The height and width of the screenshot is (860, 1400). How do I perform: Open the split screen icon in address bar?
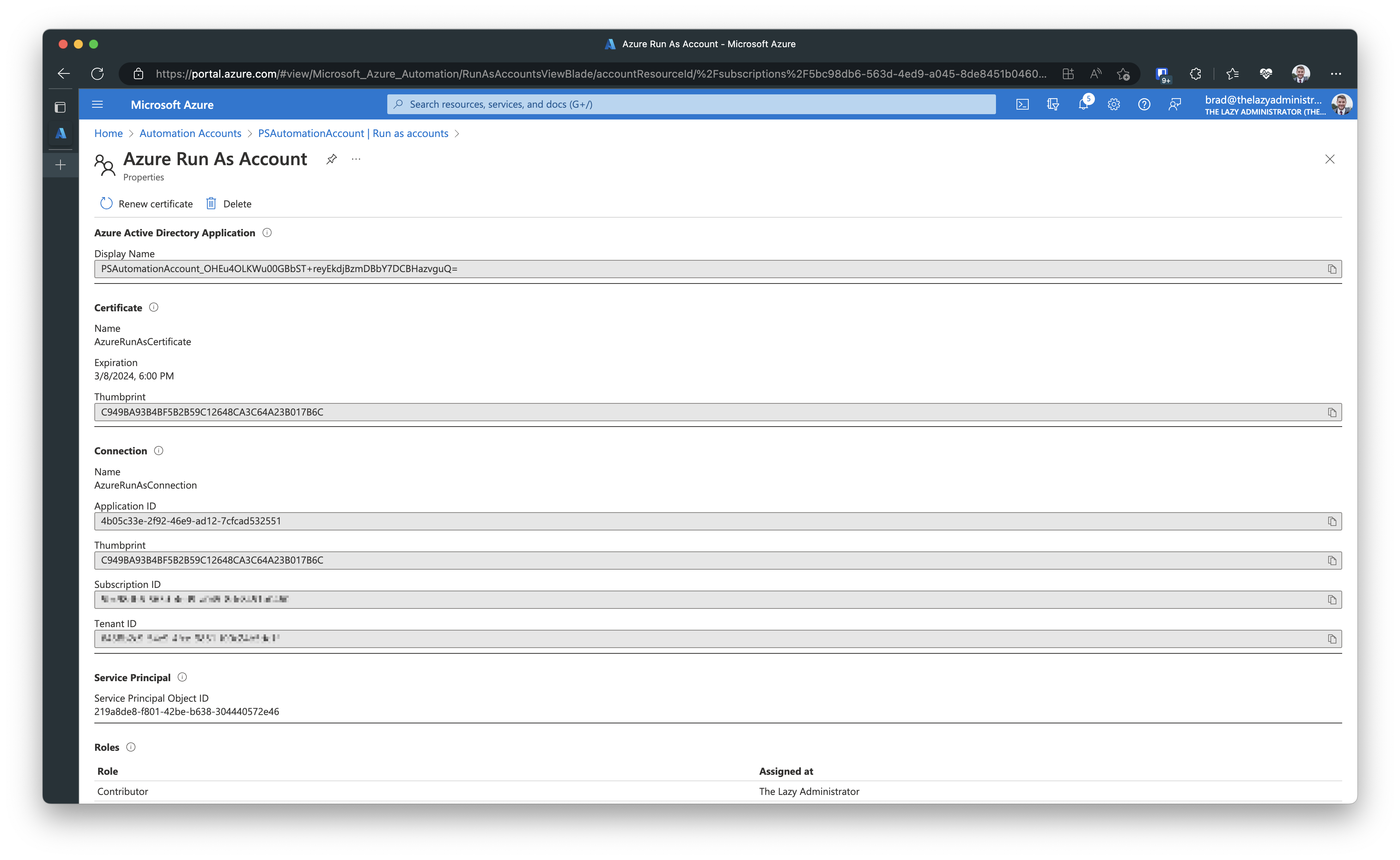click(1068, 74)
